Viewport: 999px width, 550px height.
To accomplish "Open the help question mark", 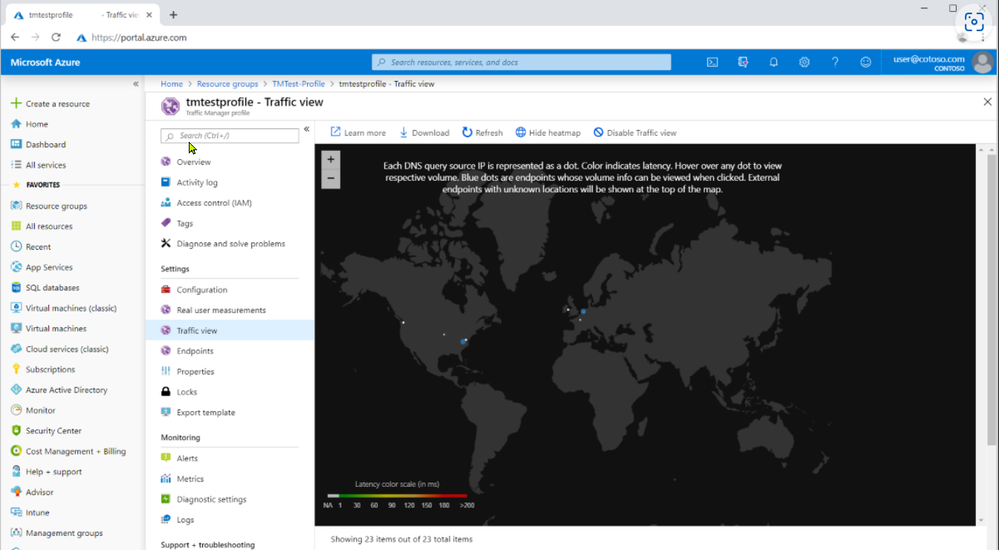I will click(835, 62).
